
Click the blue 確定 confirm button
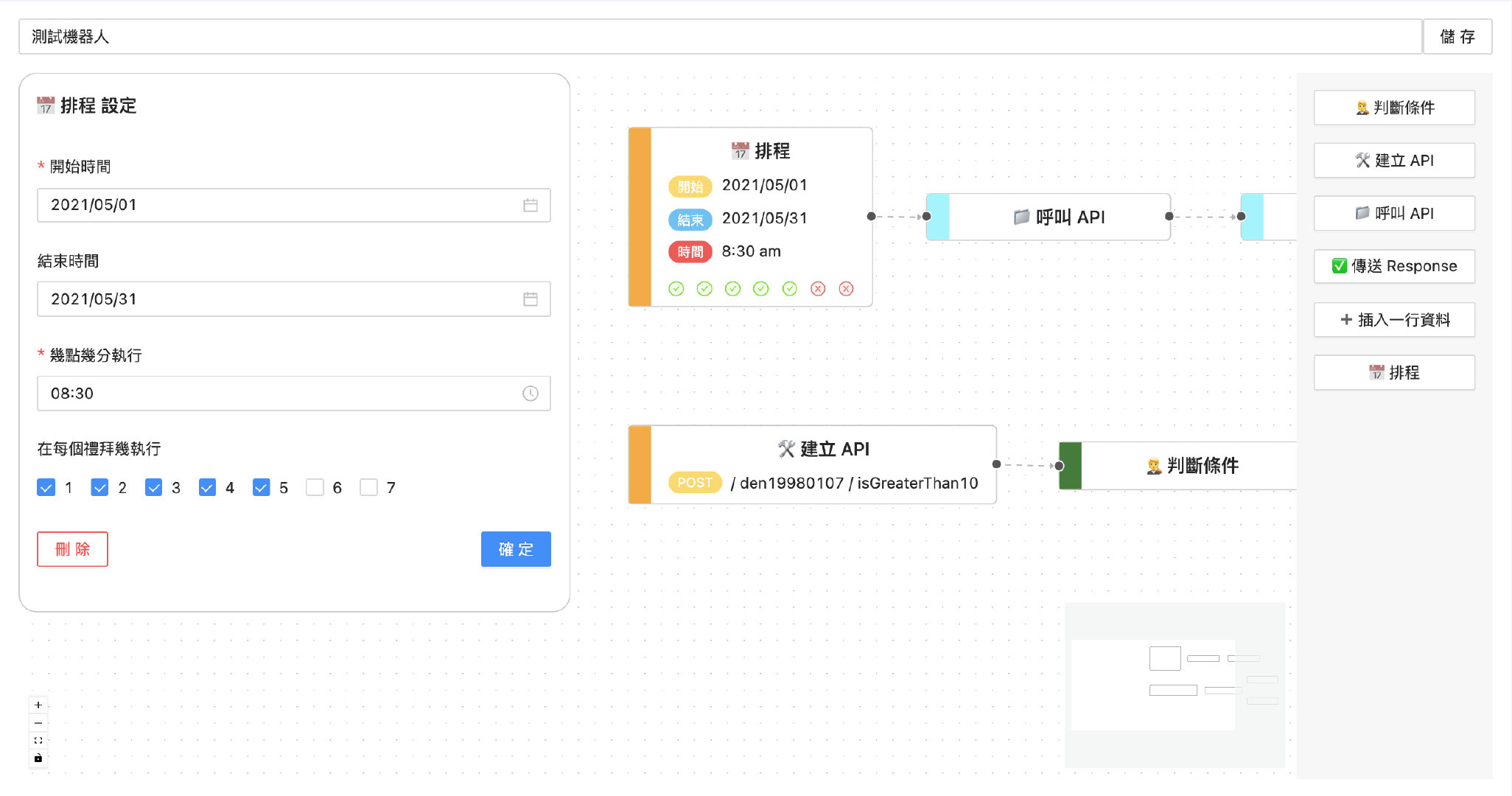click(516, 549)
